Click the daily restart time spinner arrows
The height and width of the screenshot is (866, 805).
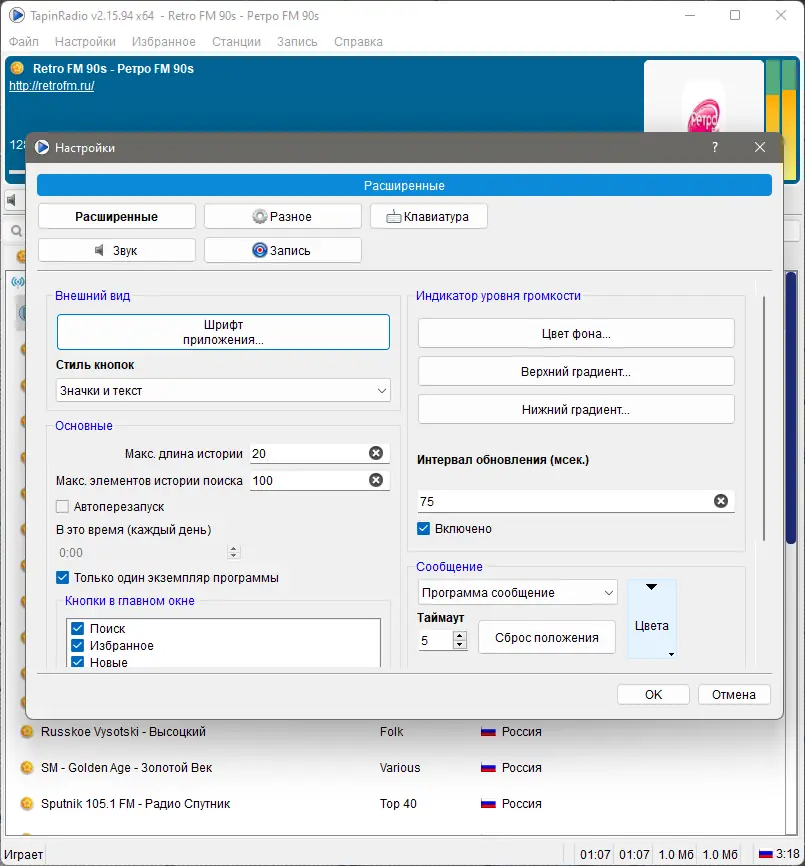pos(234,552)
